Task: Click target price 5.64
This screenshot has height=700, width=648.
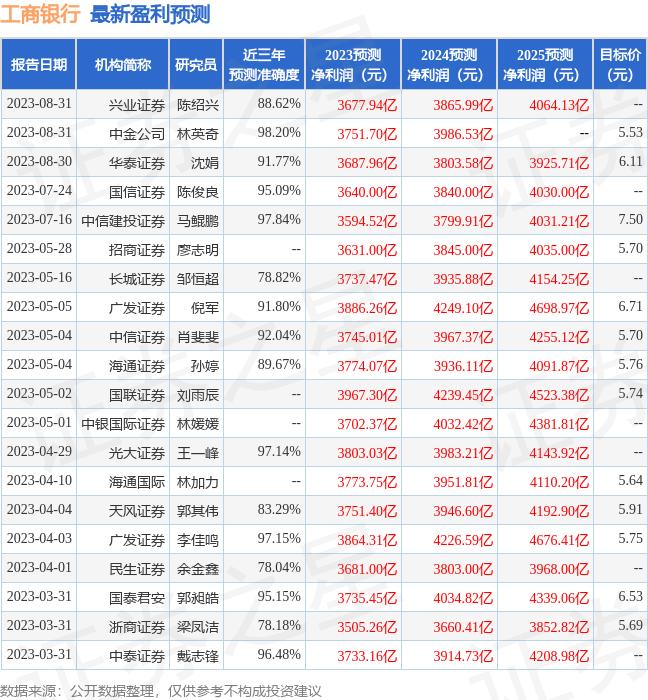Action: coord(631,481)
